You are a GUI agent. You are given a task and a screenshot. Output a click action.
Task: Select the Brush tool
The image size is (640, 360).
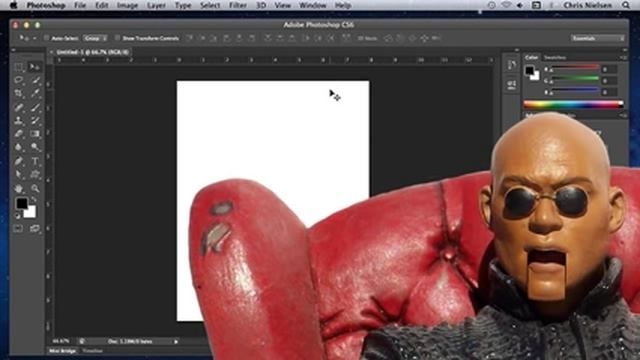coord(35,107)
